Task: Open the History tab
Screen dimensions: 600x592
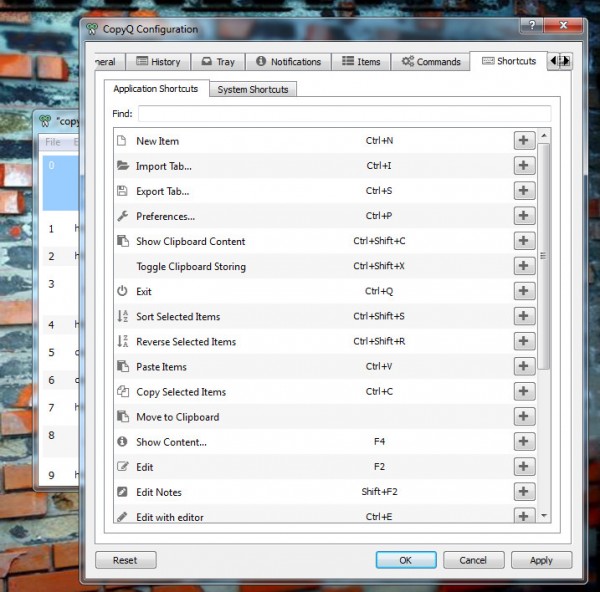Action: (158, 62)
